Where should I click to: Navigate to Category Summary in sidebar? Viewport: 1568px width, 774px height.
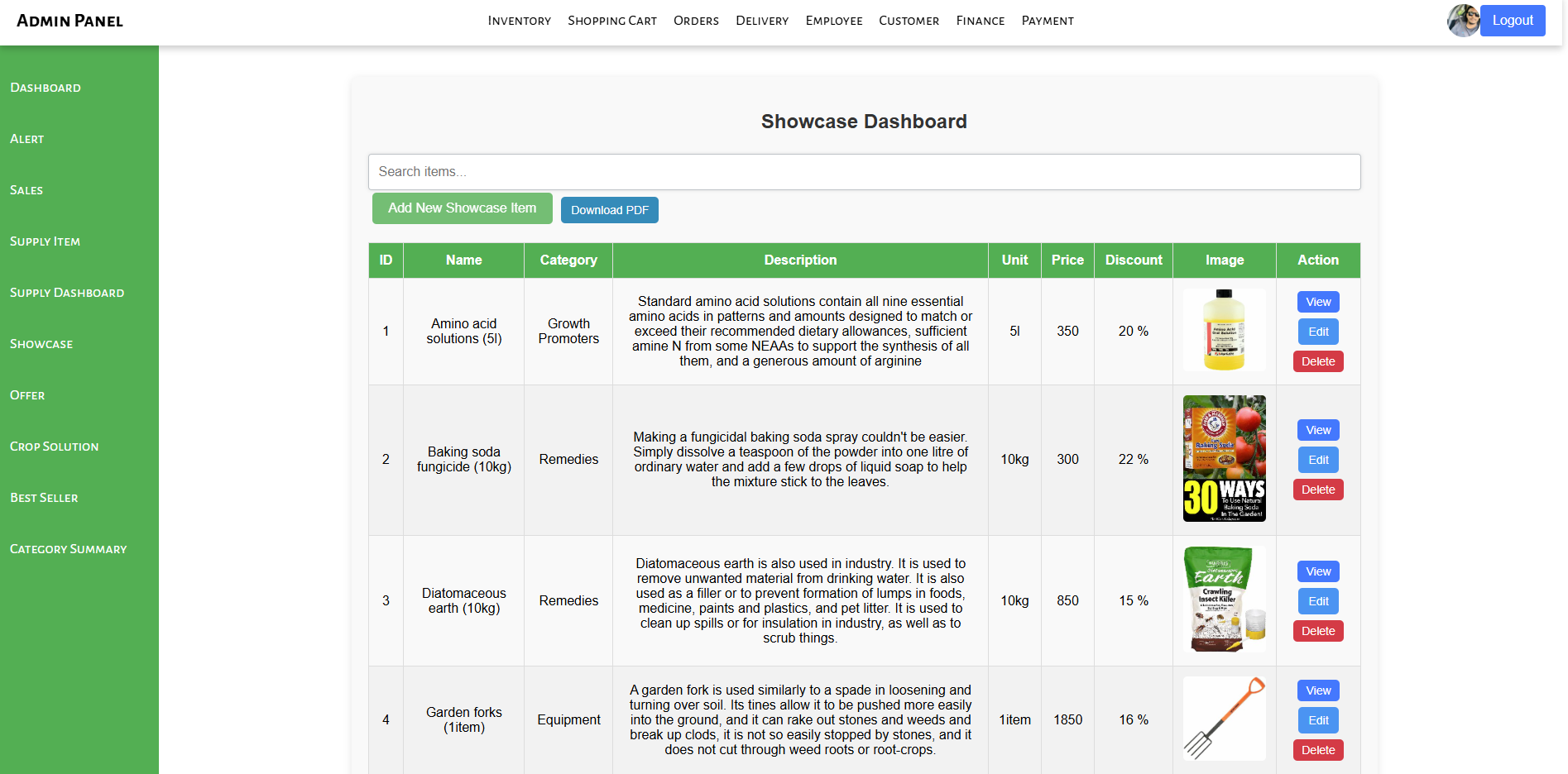click(68, 549)
